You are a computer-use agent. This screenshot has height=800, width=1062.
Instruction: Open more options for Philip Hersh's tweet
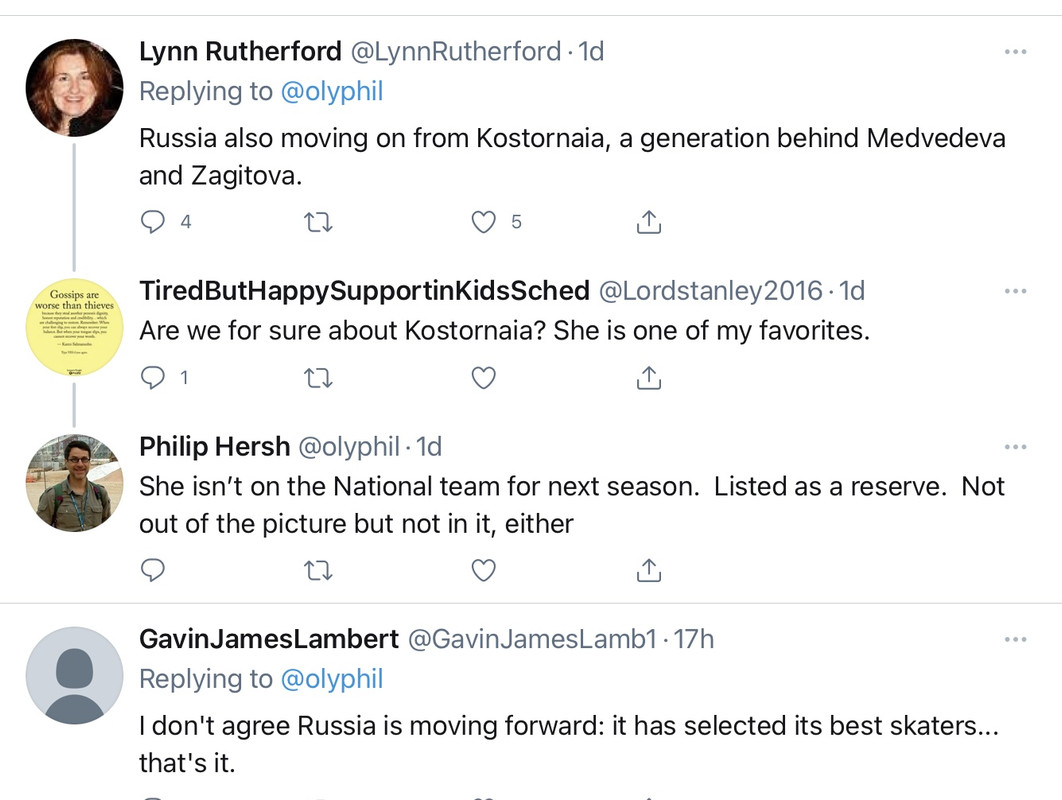click(x=1015, y=447)
